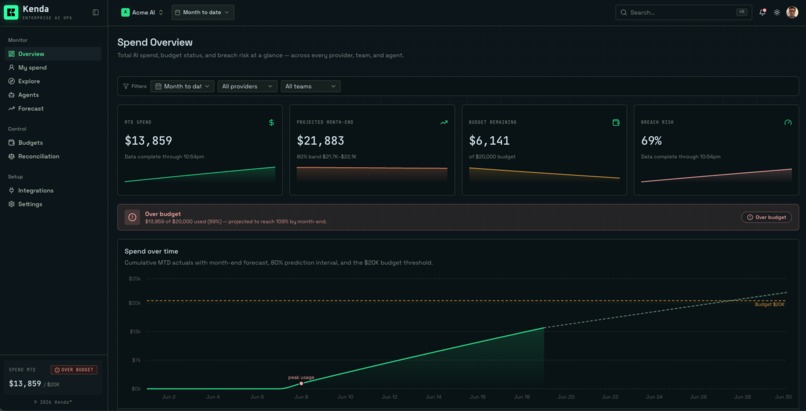This screenshot has height=411, width=806.
Task: Open the Forecast page
Action: [x=53, y=108]
